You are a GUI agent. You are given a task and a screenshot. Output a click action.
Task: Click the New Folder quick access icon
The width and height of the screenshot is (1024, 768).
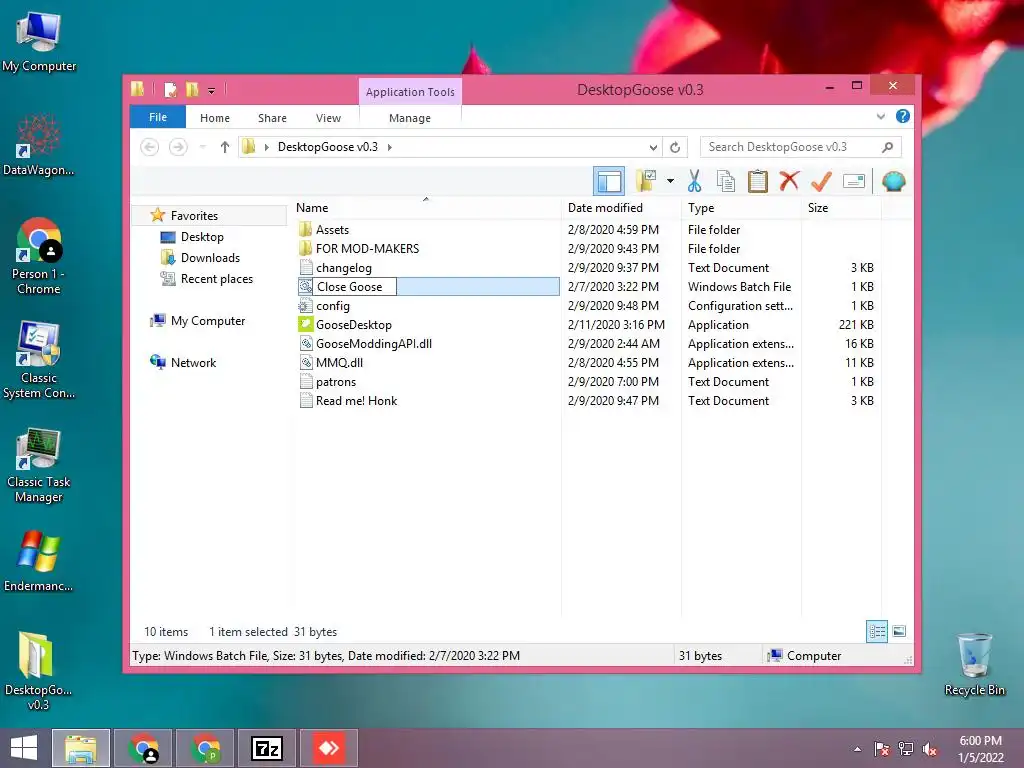192,89
